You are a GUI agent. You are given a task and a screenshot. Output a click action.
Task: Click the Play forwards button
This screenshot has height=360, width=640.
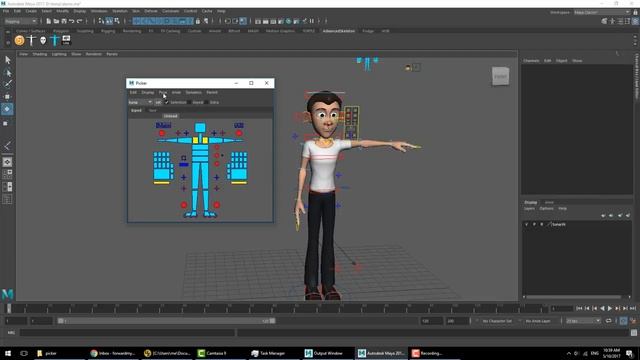(x=609, y=309)
